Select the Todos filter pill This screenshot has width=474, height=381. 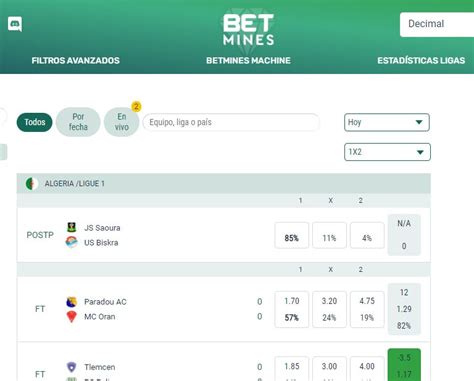pos(35,122)
